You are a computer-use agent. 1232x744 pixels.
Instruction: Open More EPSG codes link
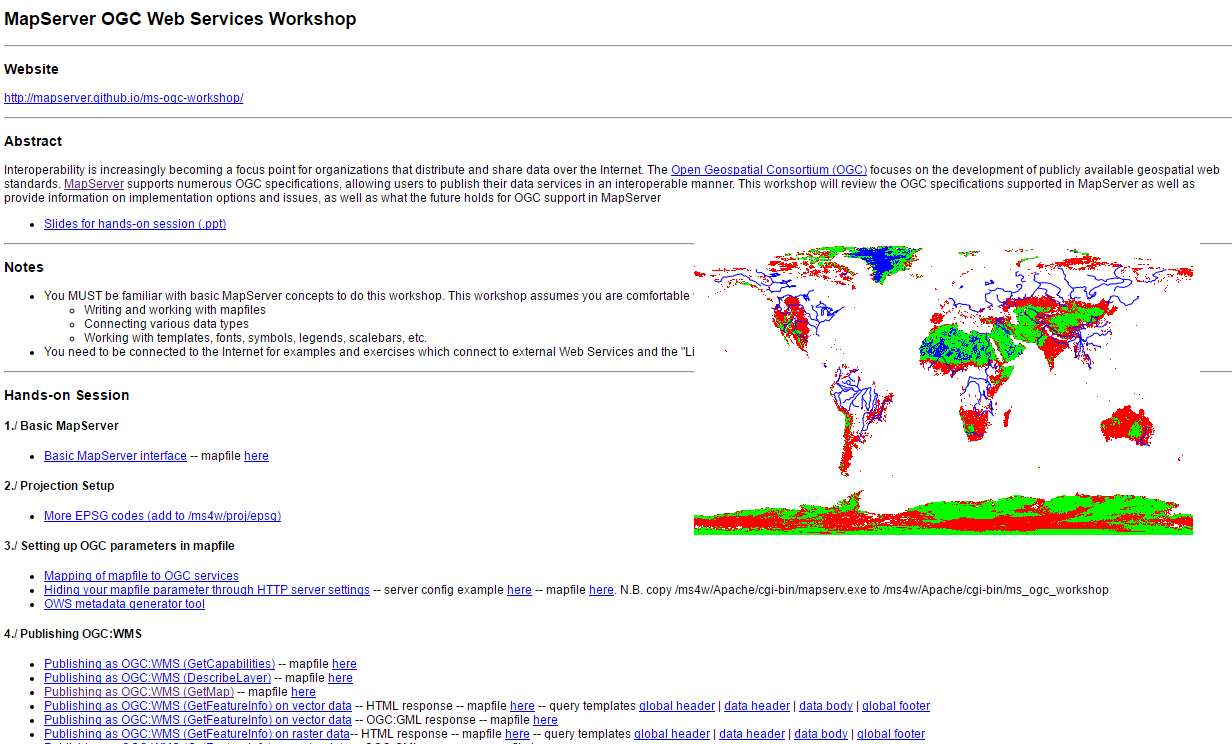click(x=162, y=516)
